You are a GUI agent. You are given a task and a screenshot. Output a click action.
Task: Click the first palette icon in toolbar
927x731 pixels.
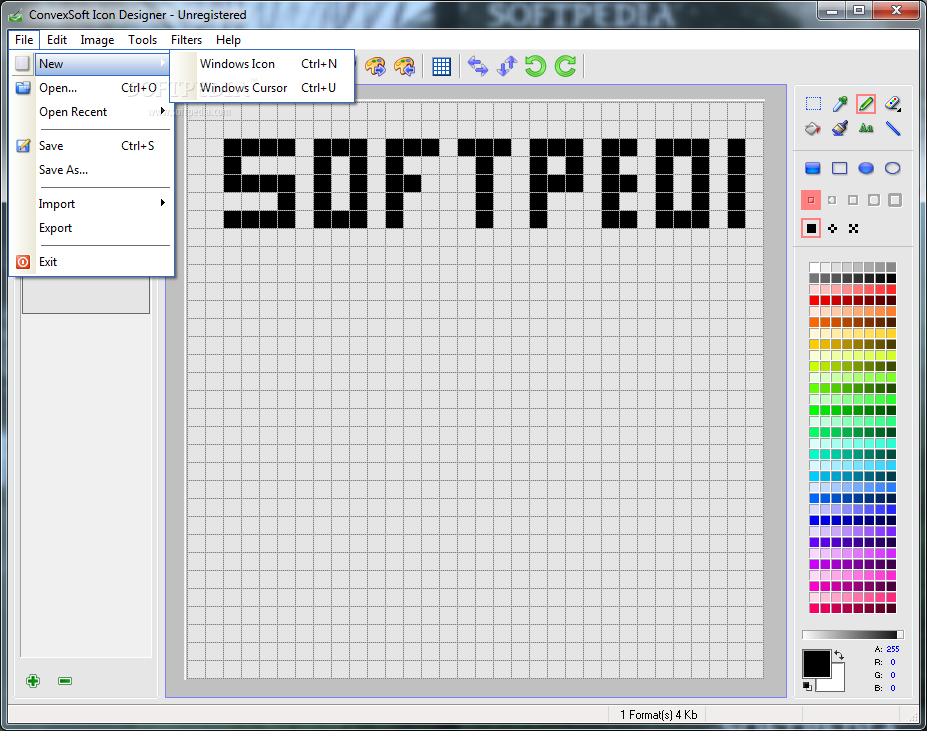pos(375,66)
